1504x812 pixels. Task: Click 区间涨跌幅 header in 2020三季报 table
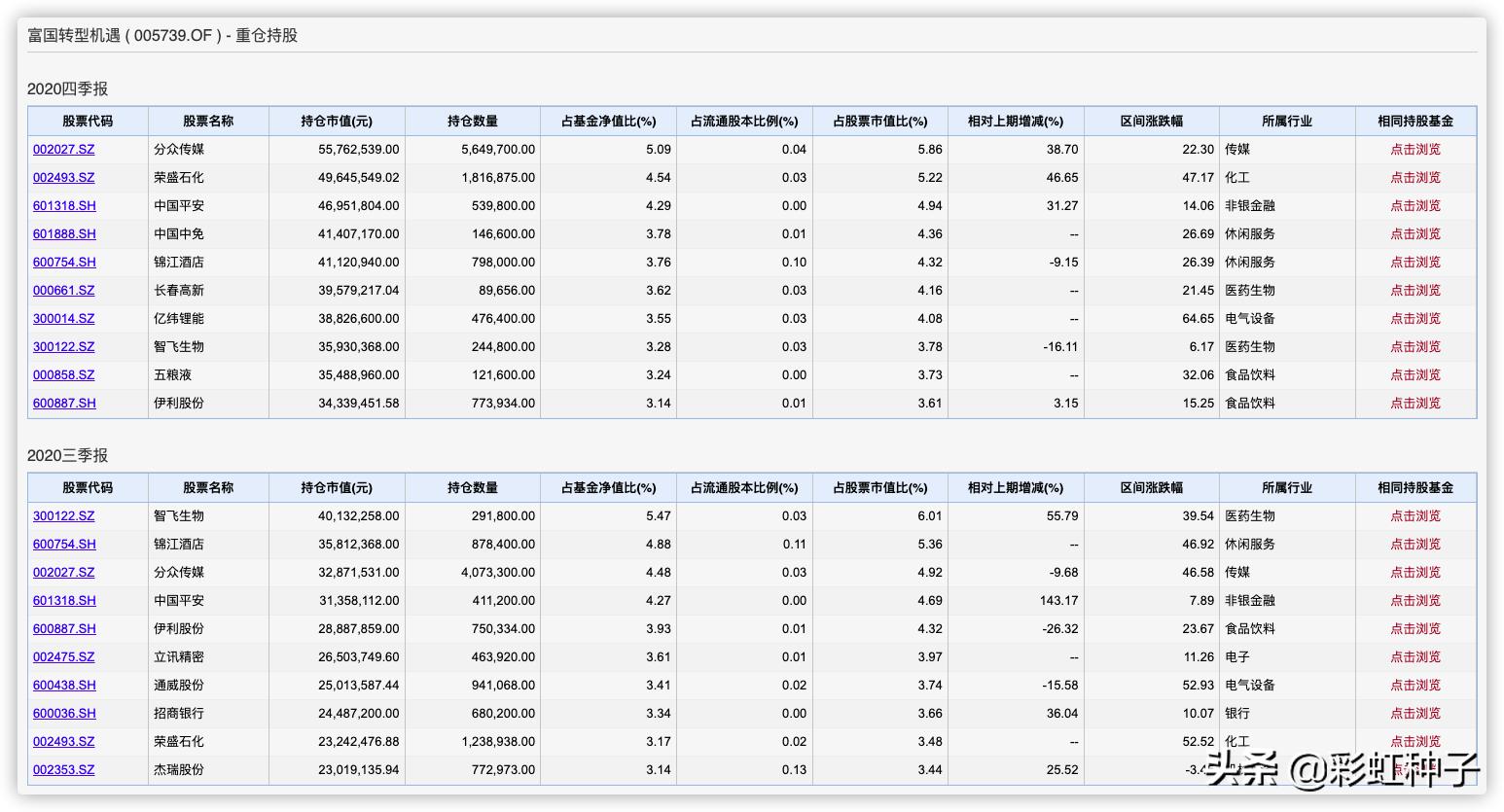pyautogui.click(x=1151, y=488)
